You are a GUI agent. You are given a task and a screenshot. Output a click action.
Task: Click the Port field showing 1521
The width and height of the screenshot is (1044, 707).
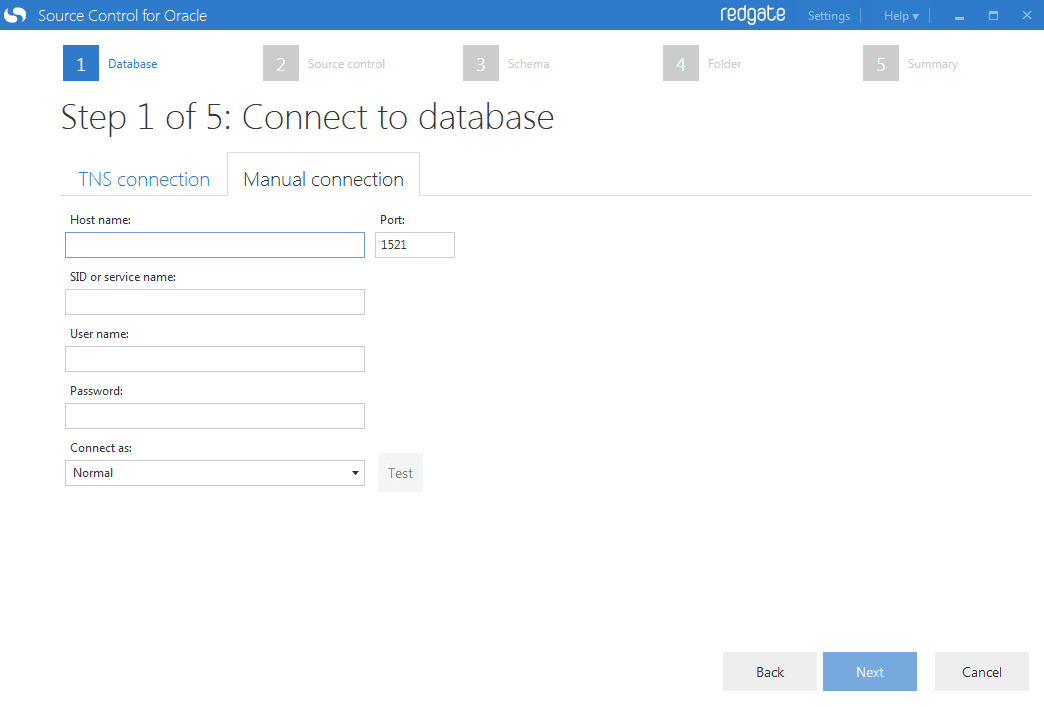415,245
